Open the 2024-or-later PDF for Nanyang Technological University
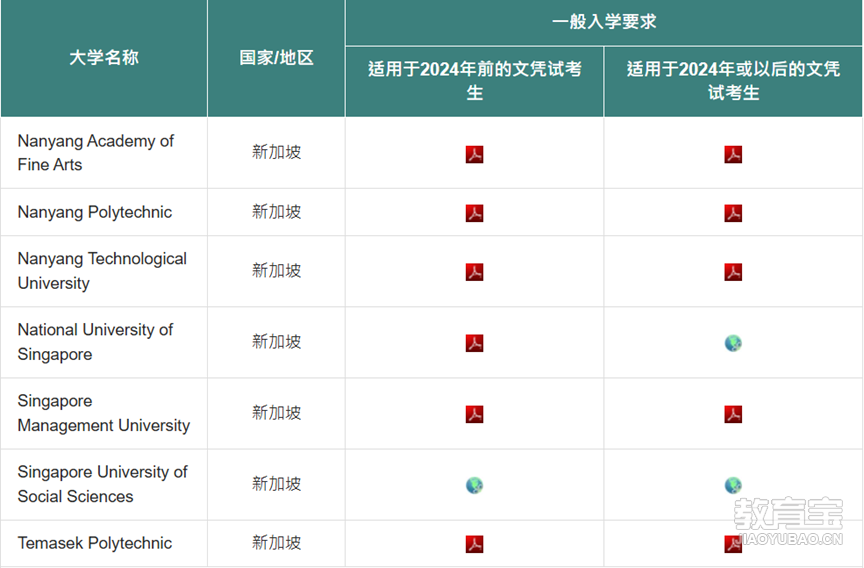 pos(733,272)
